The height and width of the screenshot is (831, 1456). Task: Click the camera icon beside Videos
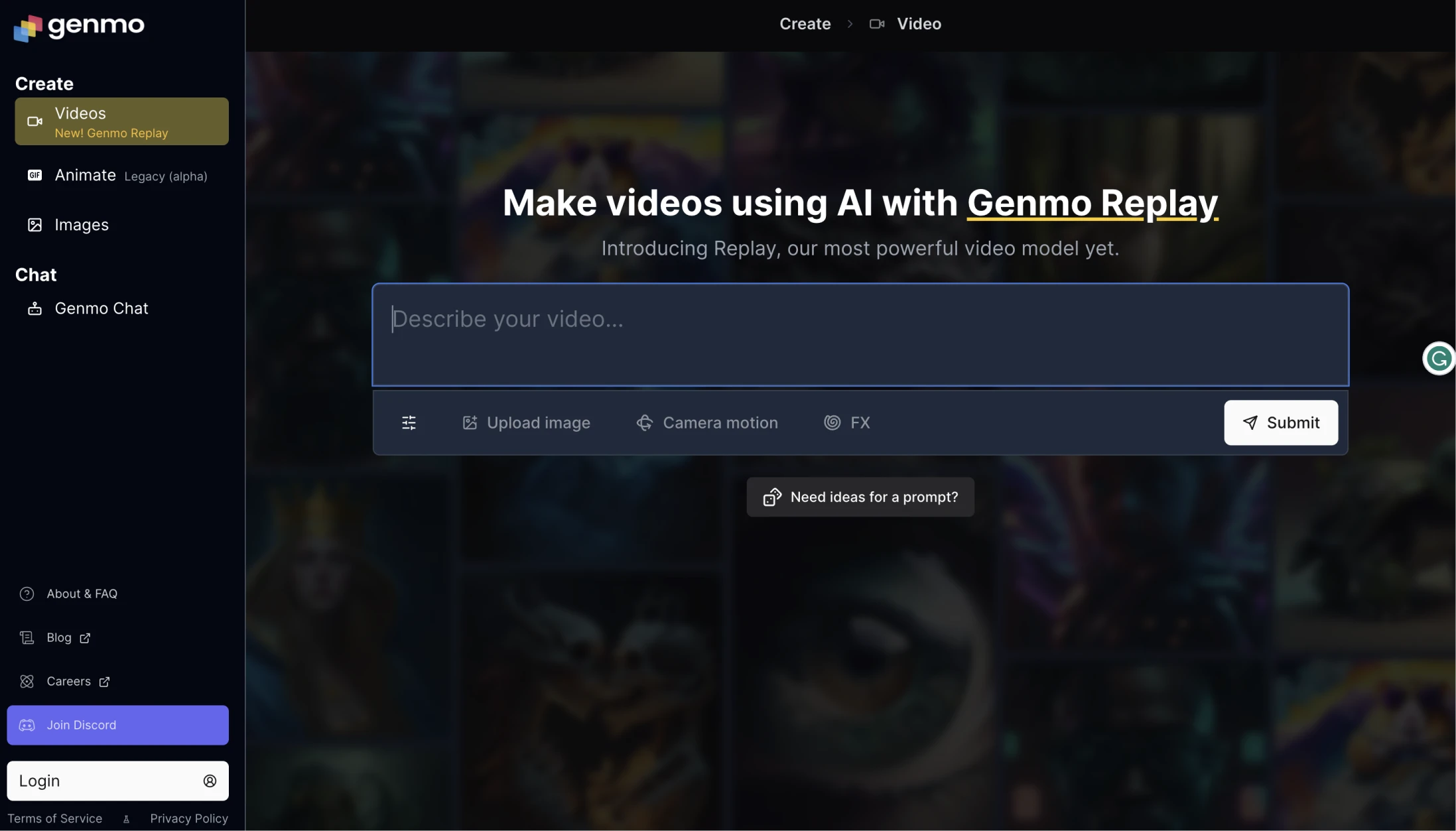(x=34, y=121)
